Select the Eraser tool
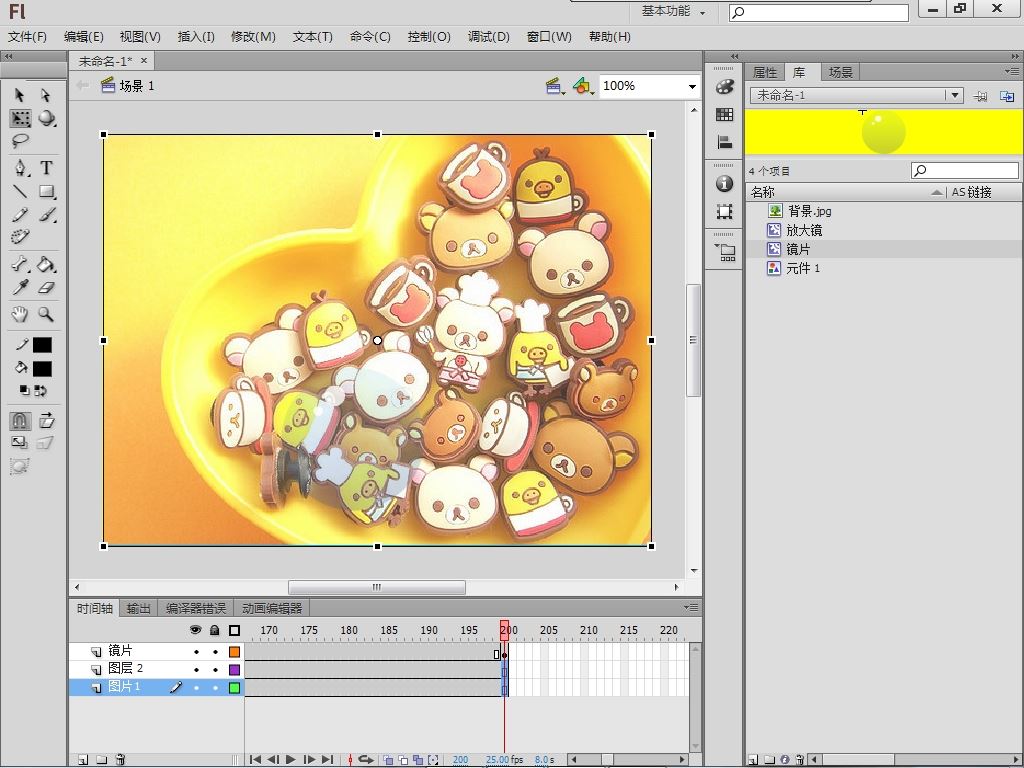This screenshot has height=768, width=1024. [x=46, y=287]
